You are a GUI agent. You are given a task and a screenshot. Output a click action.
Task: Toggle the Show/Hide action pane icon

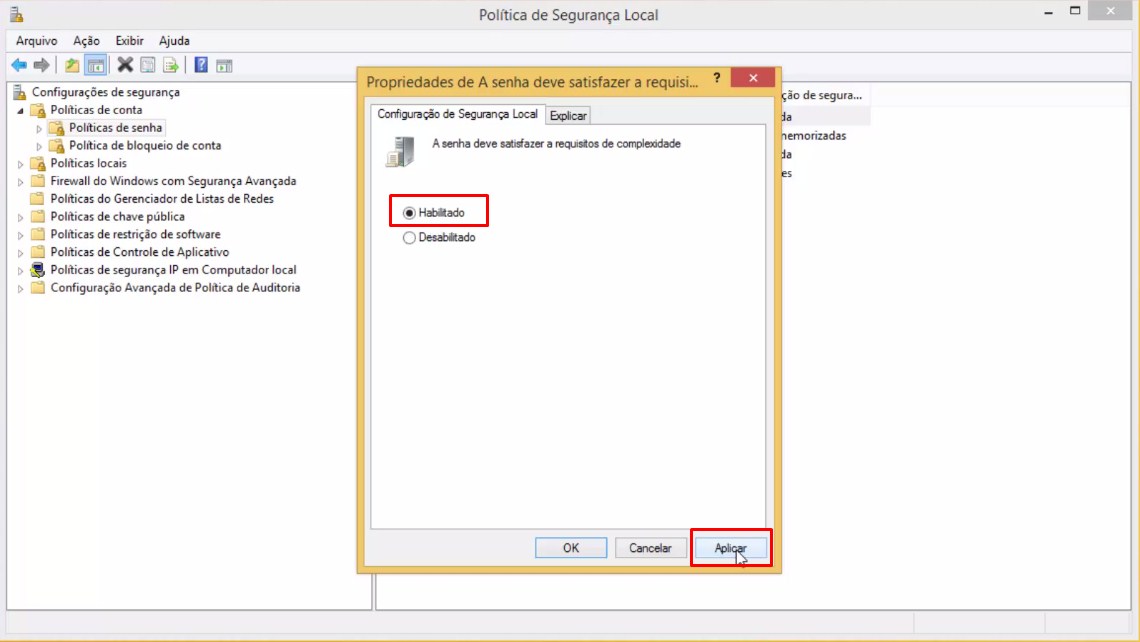(224, 65)
